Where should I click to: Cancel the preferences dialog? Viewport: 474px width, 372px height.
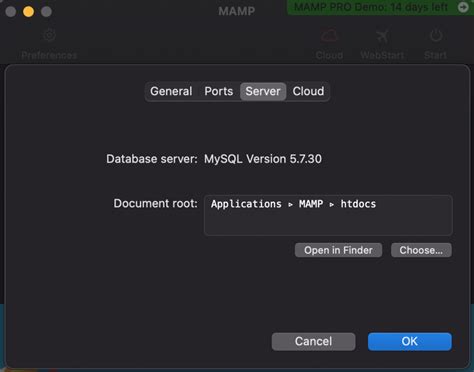pyautogui.click(x=313, y=341)
